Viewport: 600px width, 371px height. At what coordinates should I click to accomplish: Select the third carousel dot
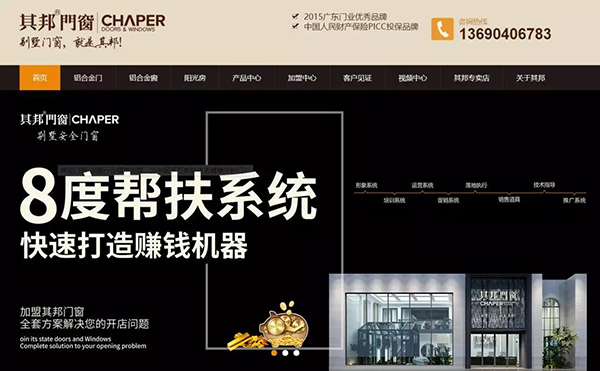(296, 353)
